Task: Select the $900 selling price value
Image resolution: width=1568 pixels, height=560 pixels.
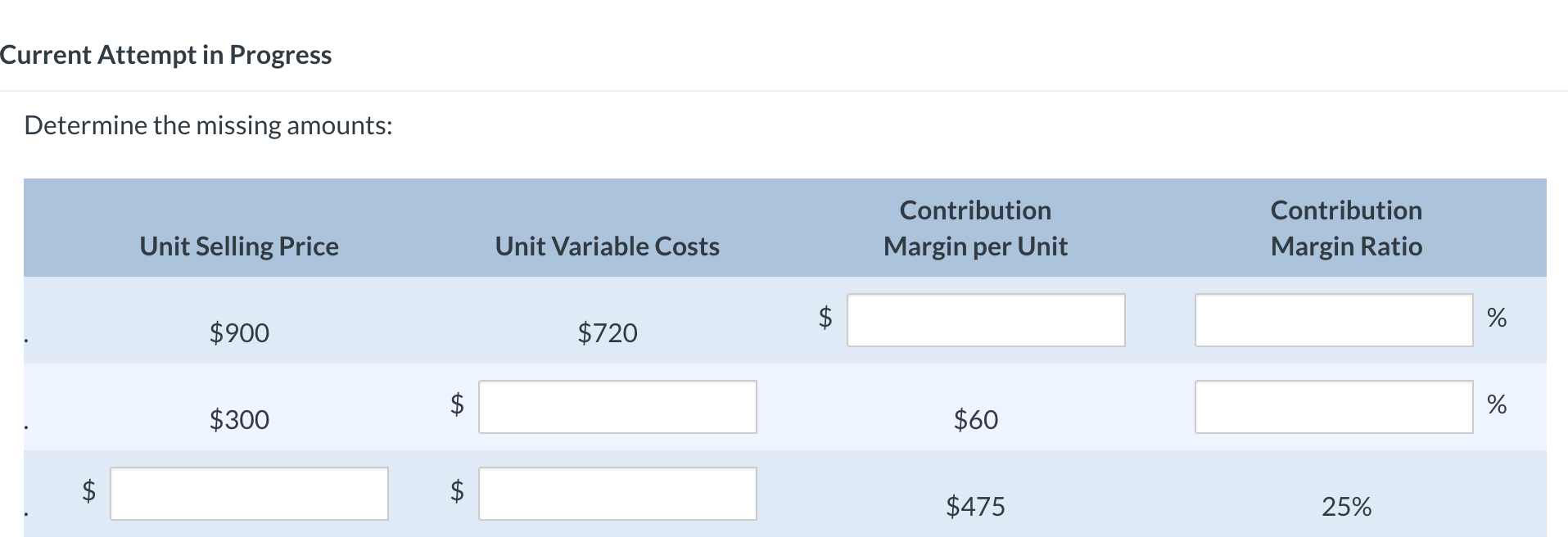Action: [x=239, y=332]
